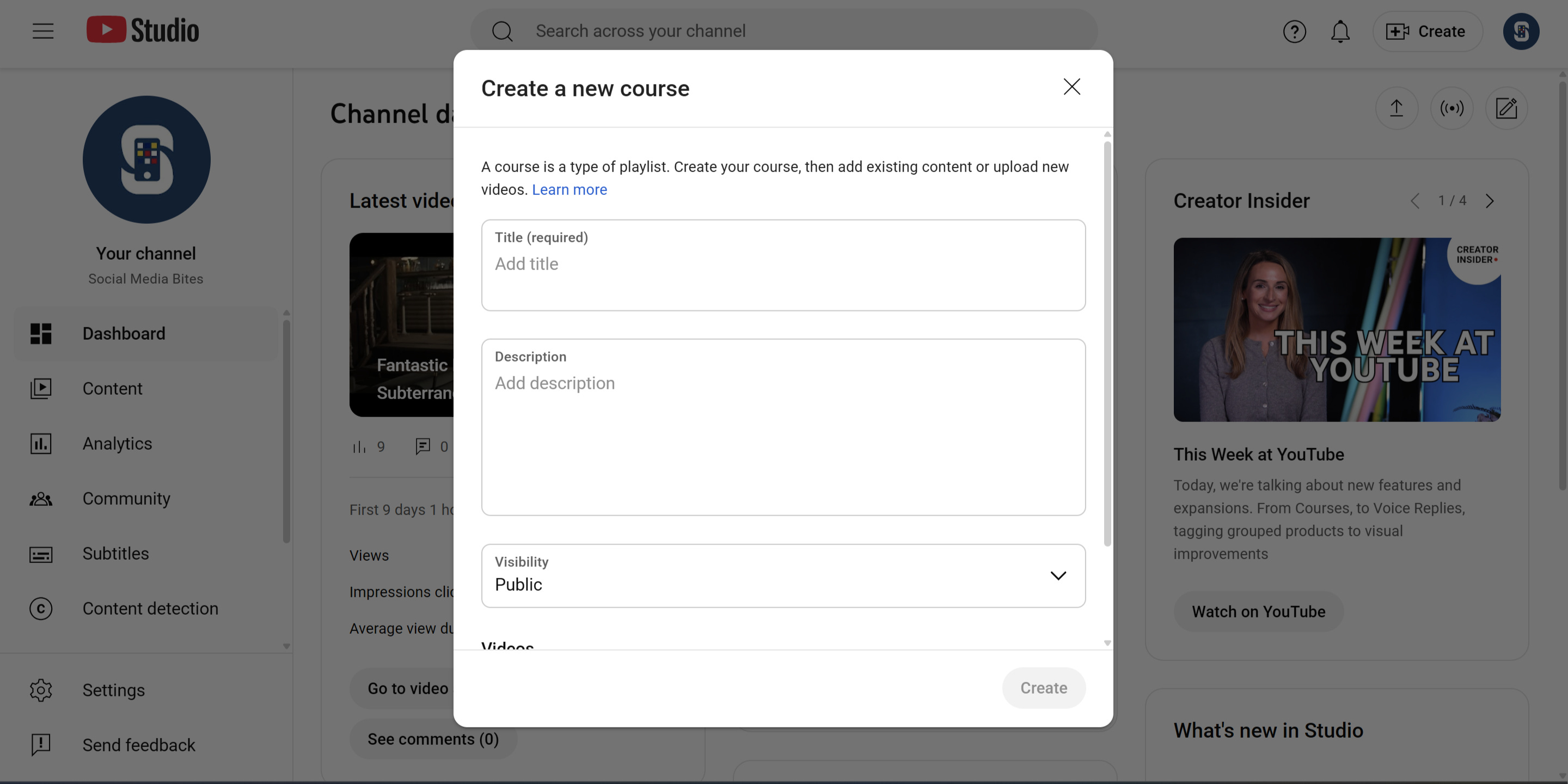Open the notifications bell
This screenshot has height=784, width=1568.
[x=1340, y=31]
